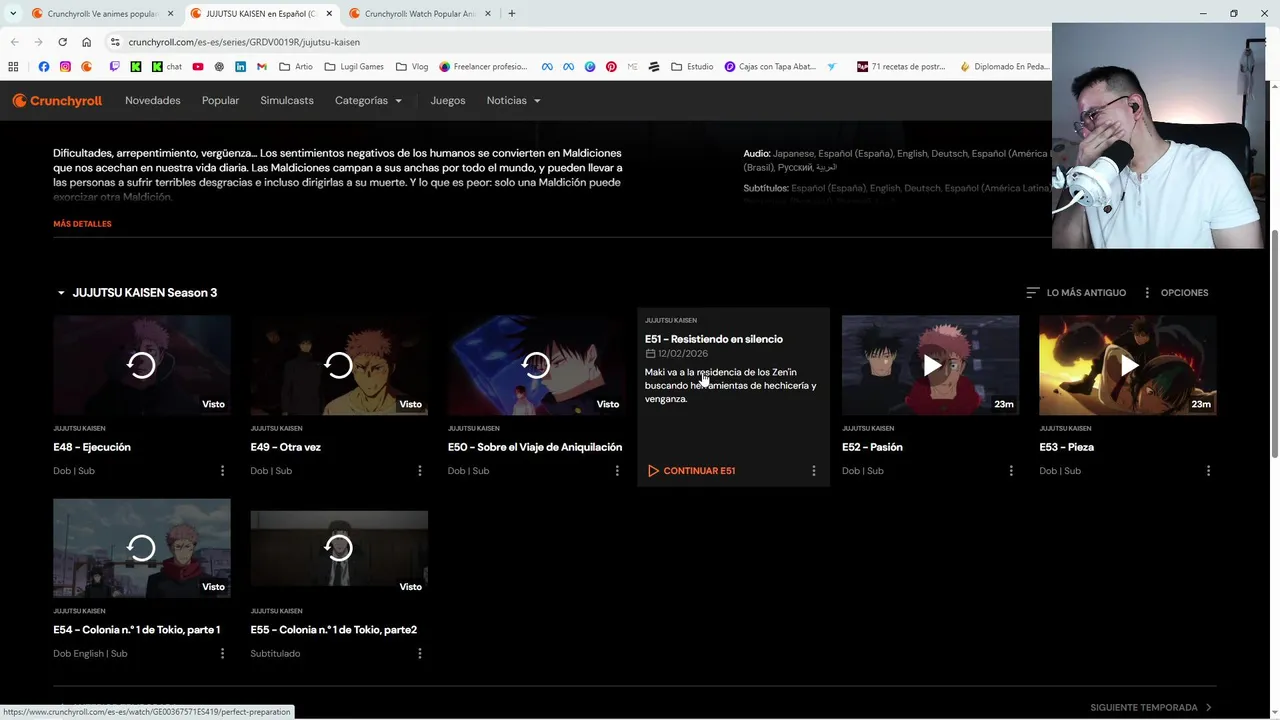Image resolution: width=1280 pixels, height=720 pixels.
Task: Replay episode E48 Ejecución thumbnail
Action: tap(141, 365)
